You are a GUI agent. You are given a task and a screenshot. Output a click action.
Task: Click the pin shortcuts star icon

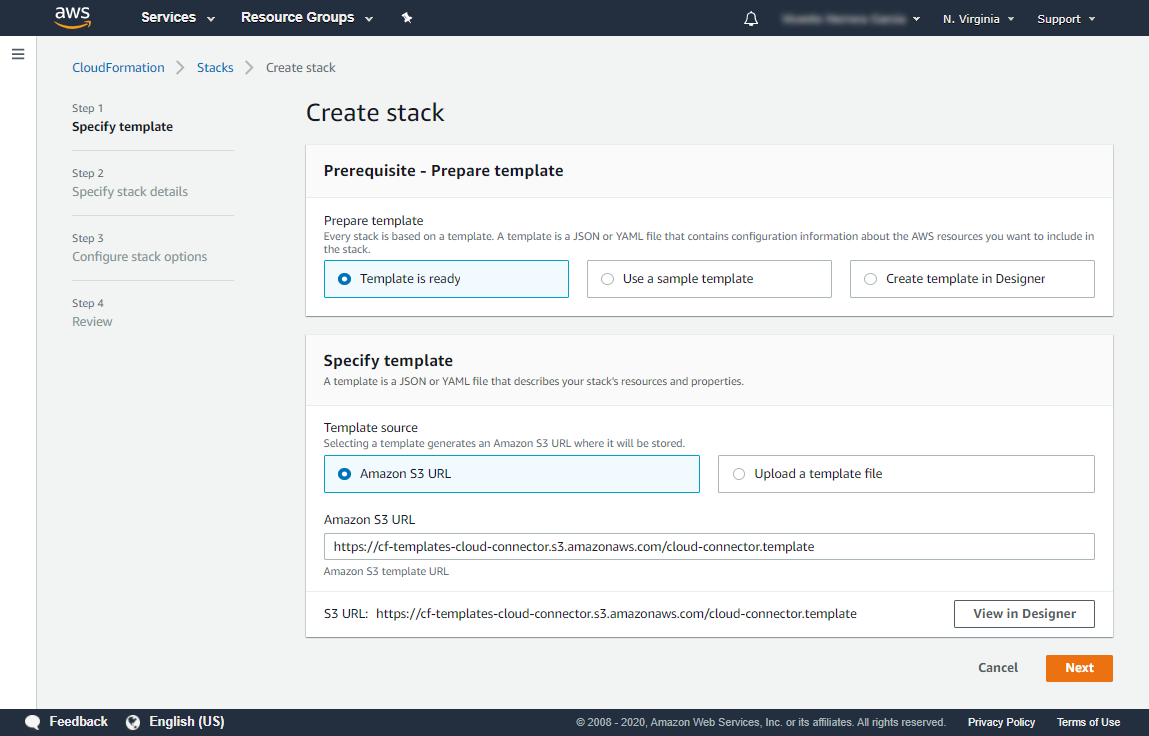(407, 18)
